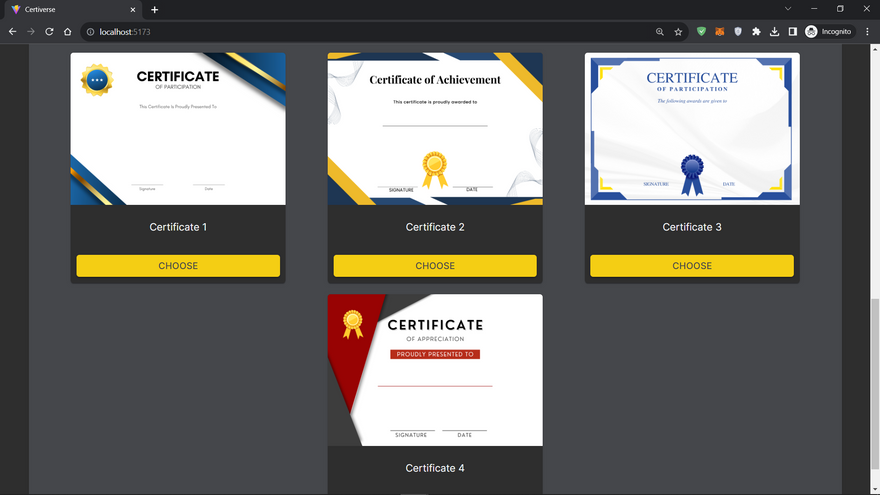The width and height of the screenshot is (880, 495).
Task: Click the Certificate 4 red preview thumbnail
Action: click(x=435, y=370)
